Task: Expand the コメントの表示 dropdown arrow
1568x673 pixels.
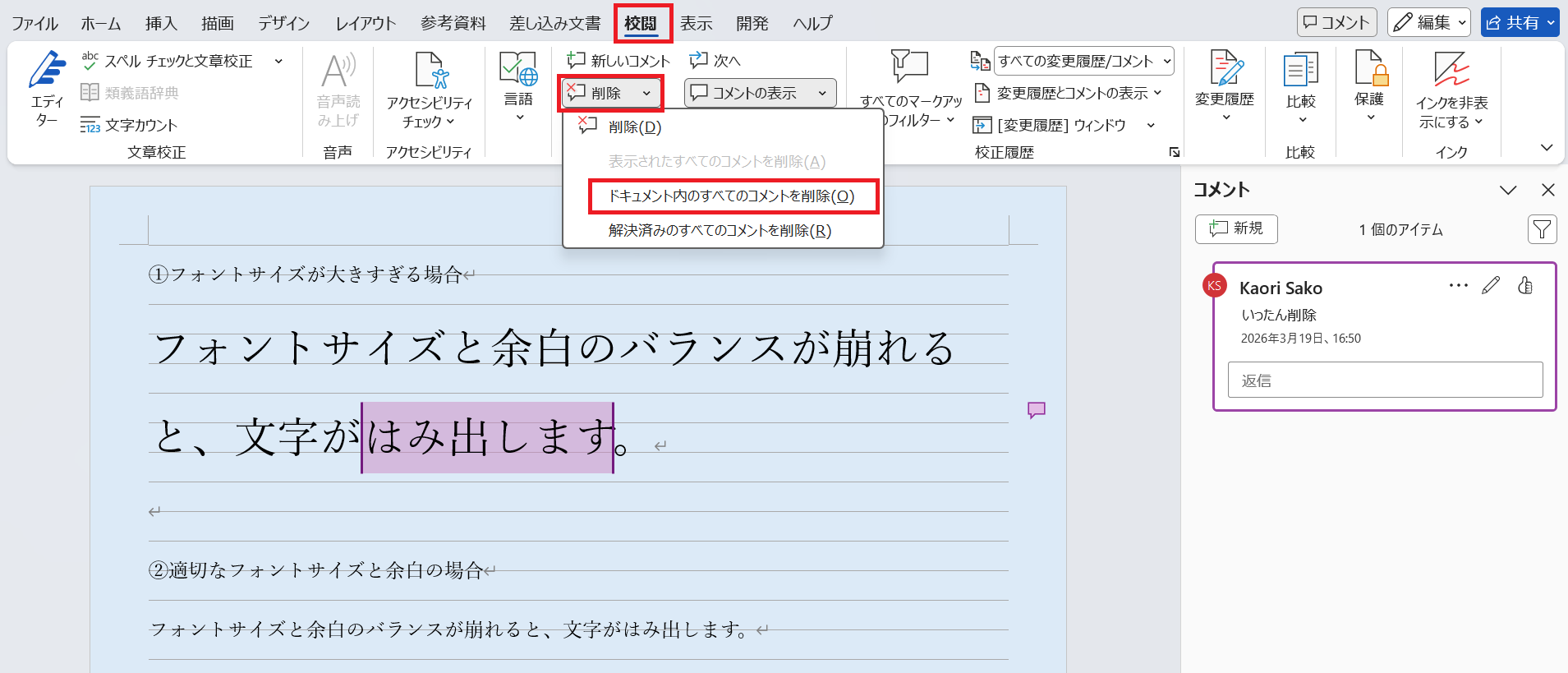Action: coord(822,93)
